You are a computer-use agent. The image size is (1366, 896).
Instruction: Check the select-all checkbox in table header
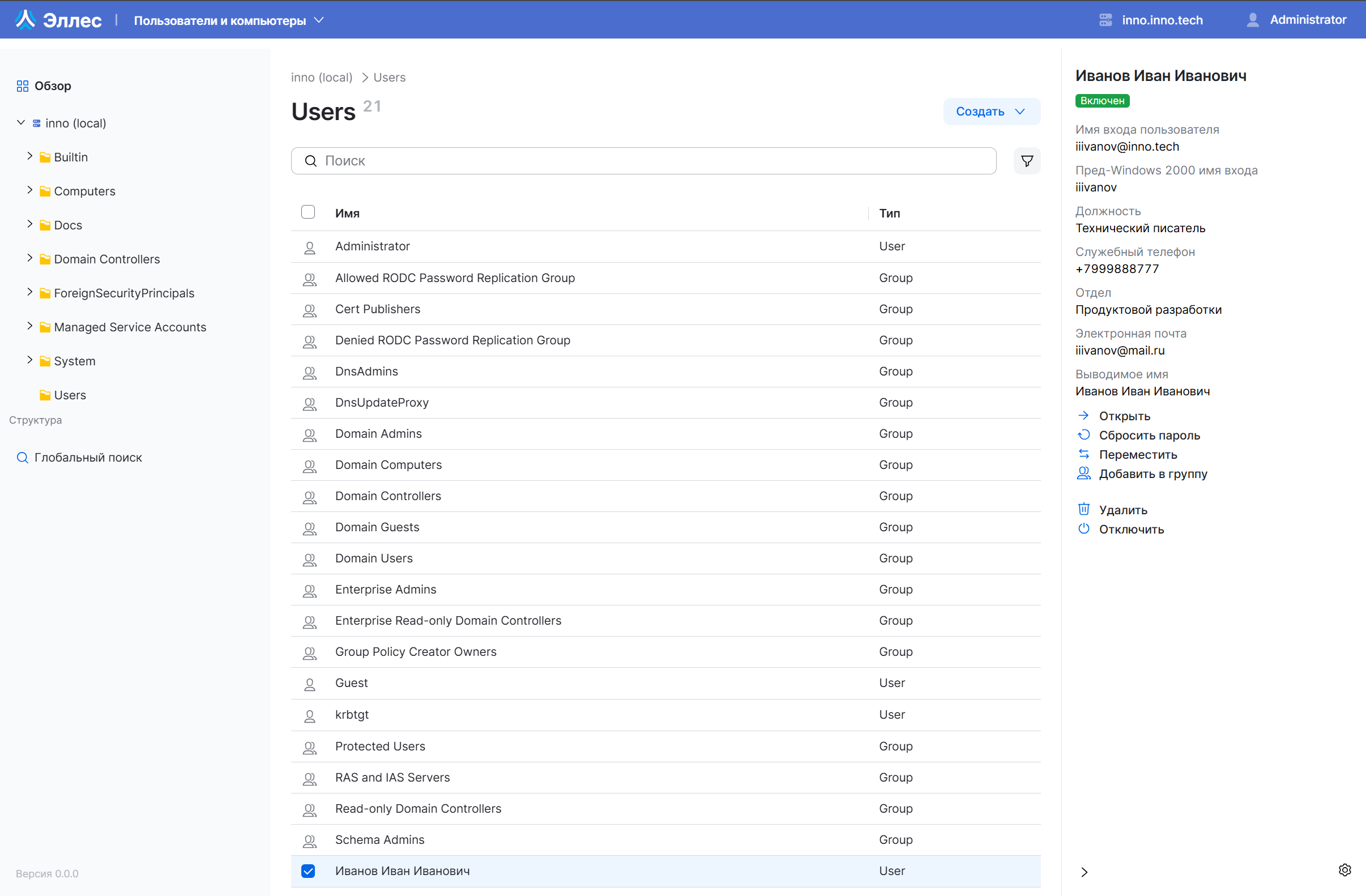tap(308, 212)
